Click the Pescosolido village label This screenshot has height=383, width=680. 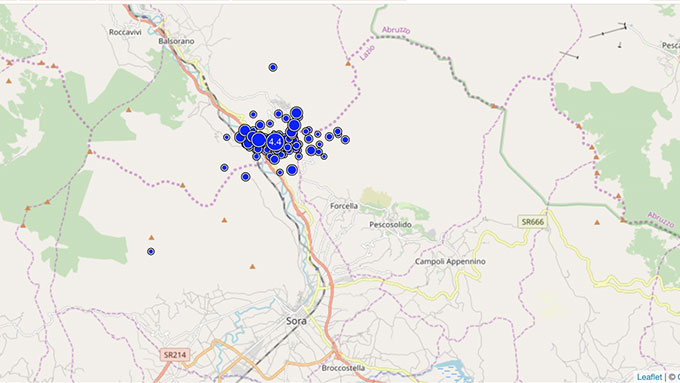coord(390,225)
